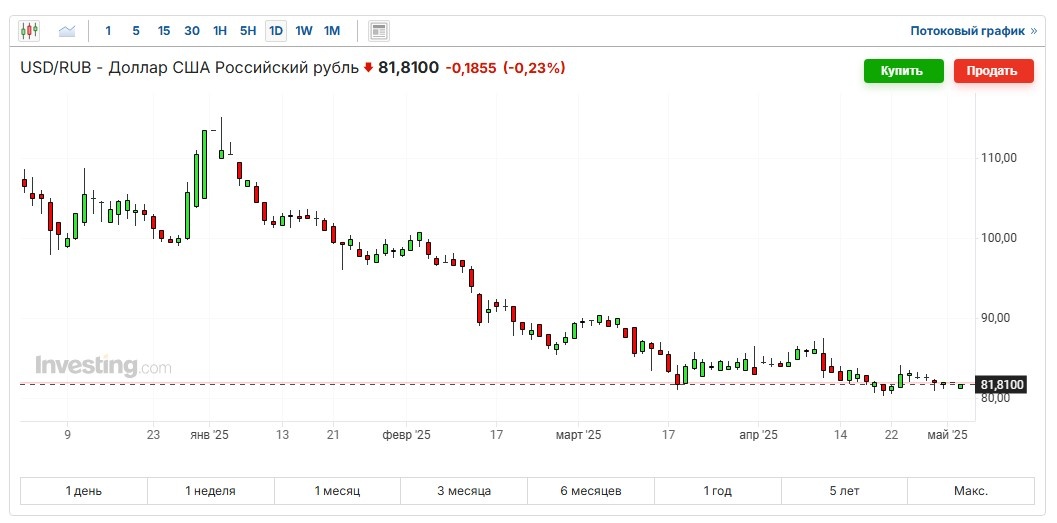Click the green Купить button
1057x523 pixels.
903,71
